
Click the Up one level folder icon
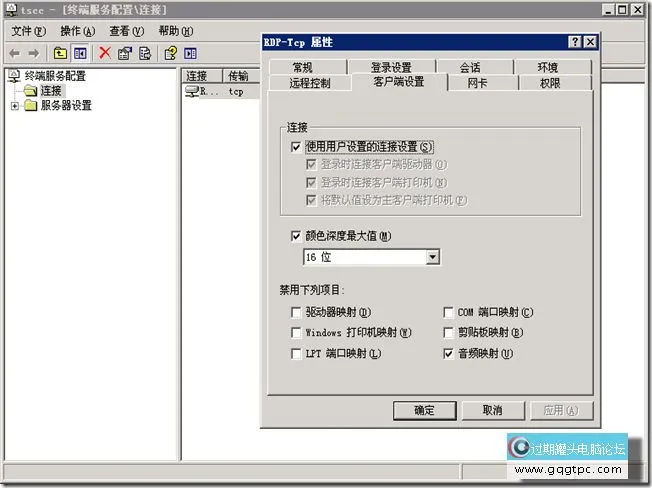[x=60, y=53]
